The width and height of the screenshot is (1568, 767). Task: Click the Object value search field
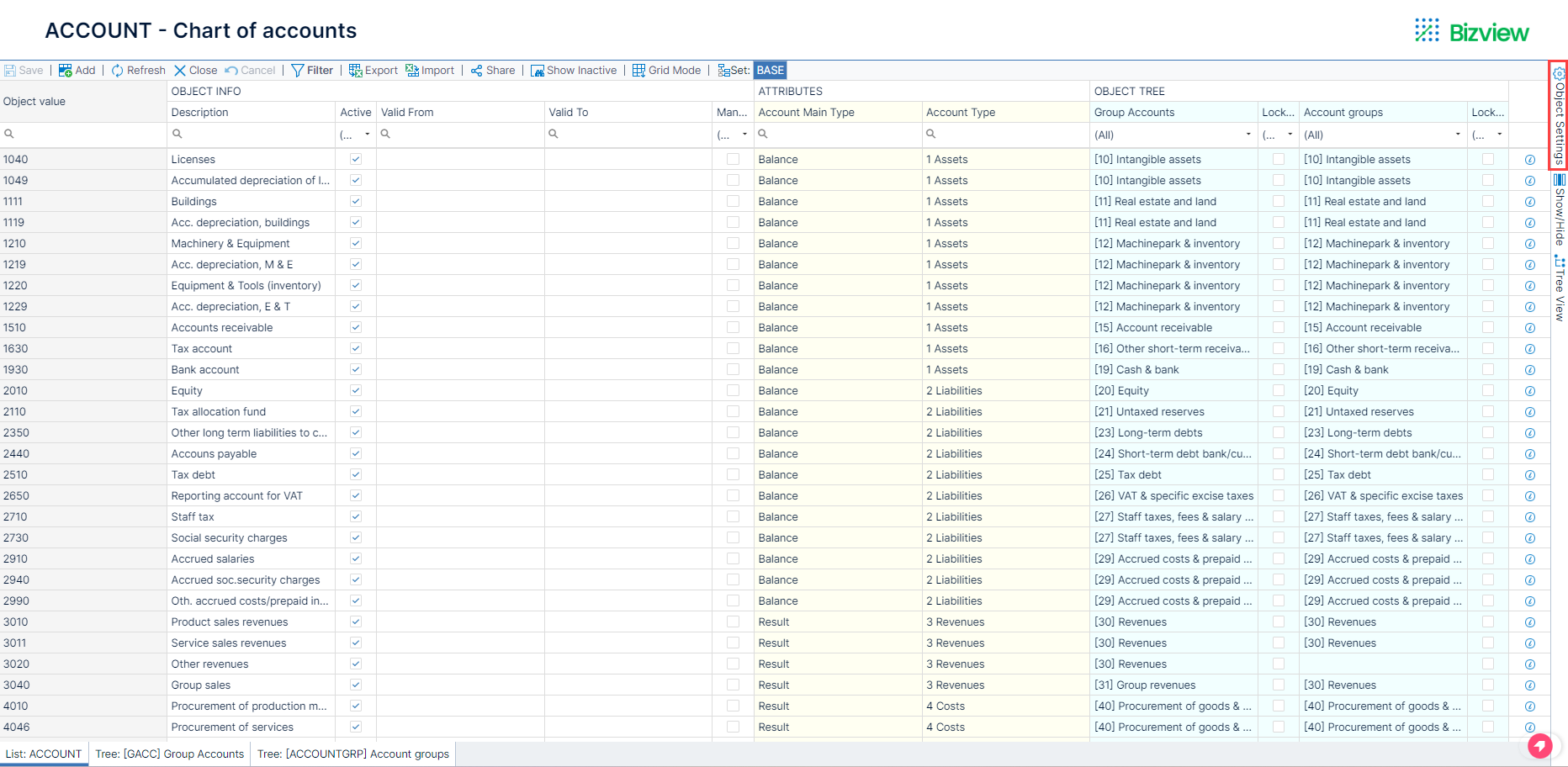[83, 134]
